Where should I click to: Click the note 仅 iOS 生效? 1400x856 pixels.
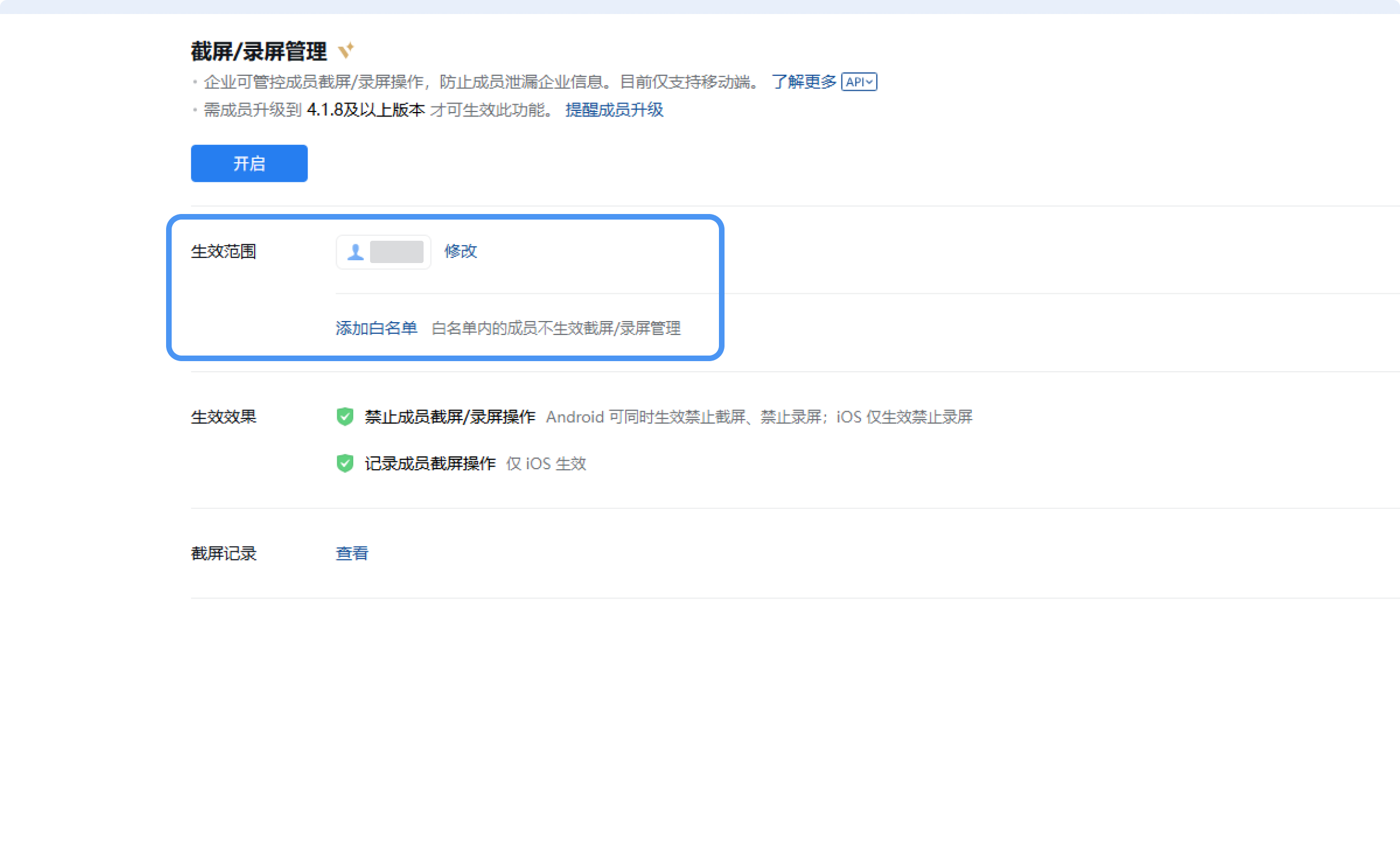[546, 464]
